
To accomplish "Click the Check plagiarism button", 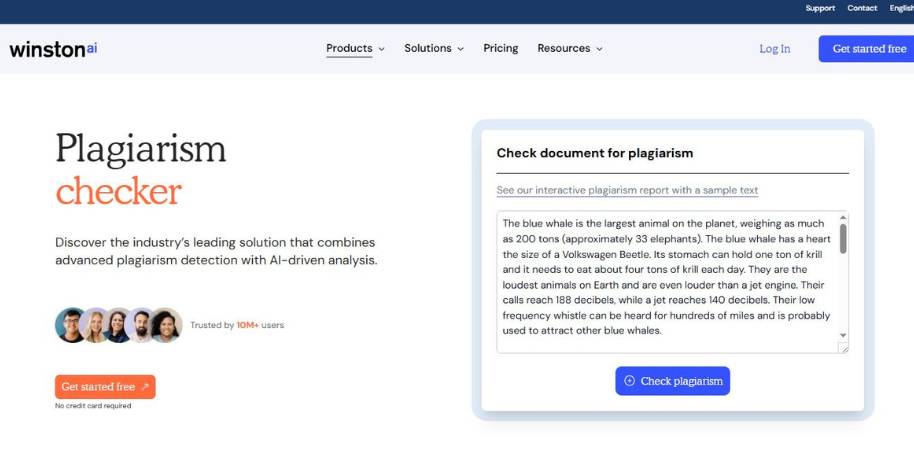I will click(672, 381).
